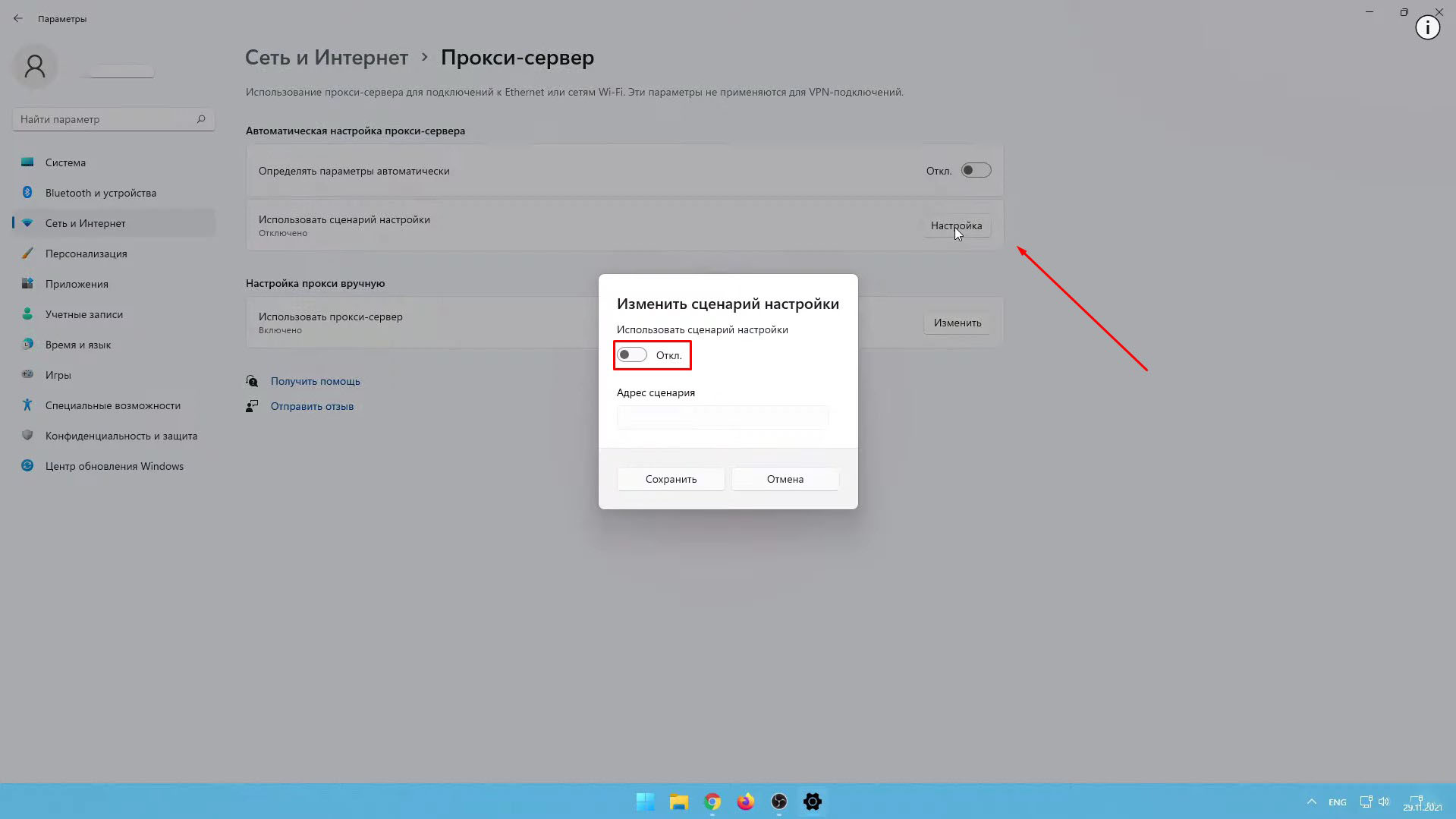
Task: Open OBS Studio from taskbar
Action: (x=779, y=802)
